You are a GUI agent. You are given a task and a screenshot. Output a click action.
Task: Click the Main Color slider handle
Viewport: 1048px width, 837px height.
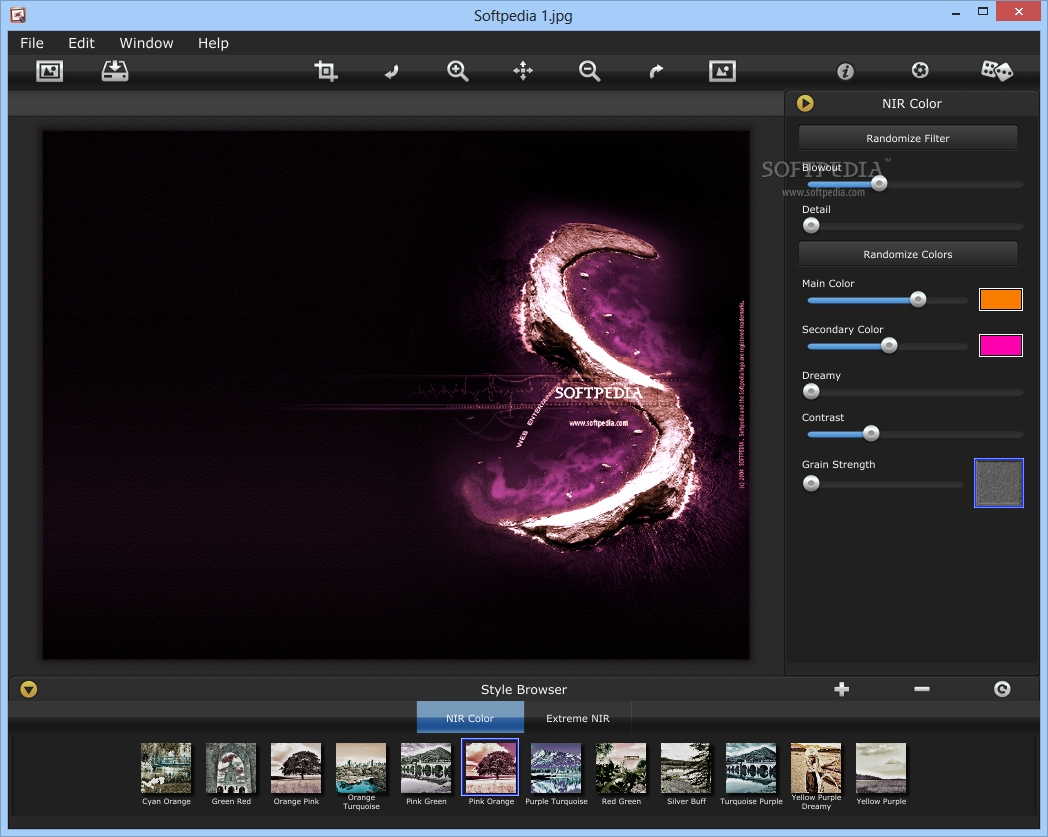point(918,300)
